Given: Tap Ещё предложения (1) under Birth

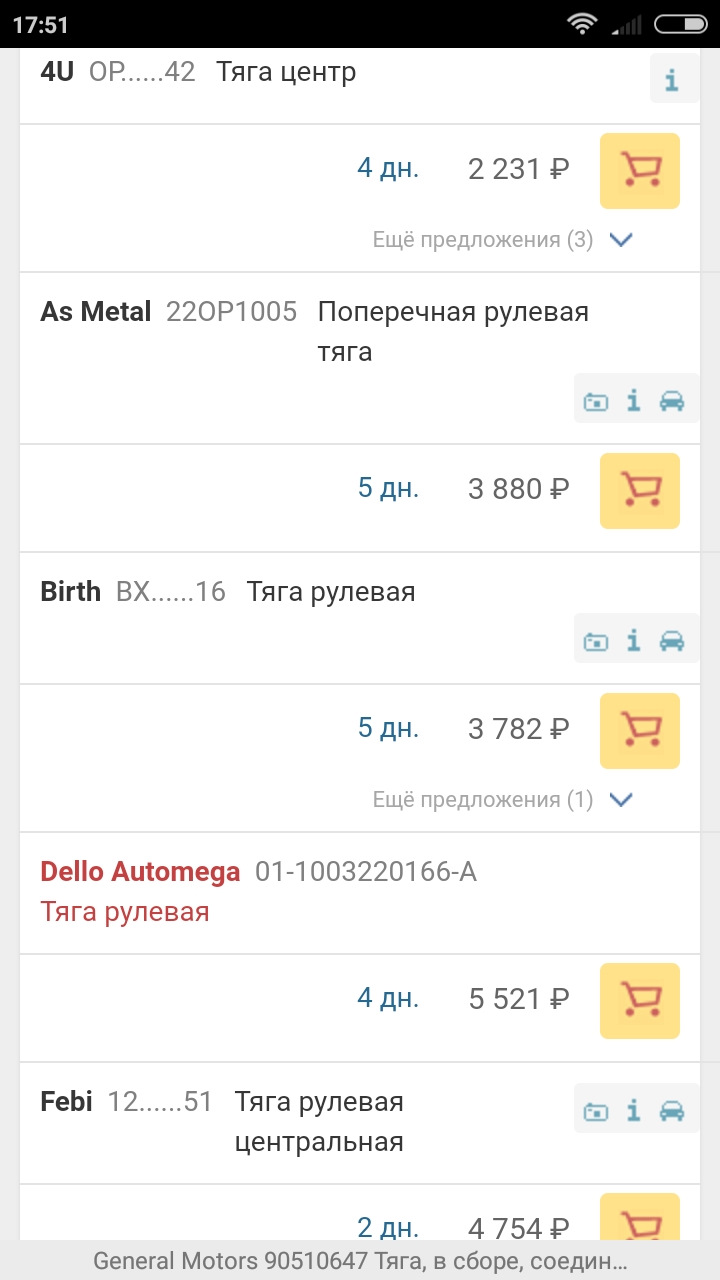Looking at the screenshot, I should point(483,800).
